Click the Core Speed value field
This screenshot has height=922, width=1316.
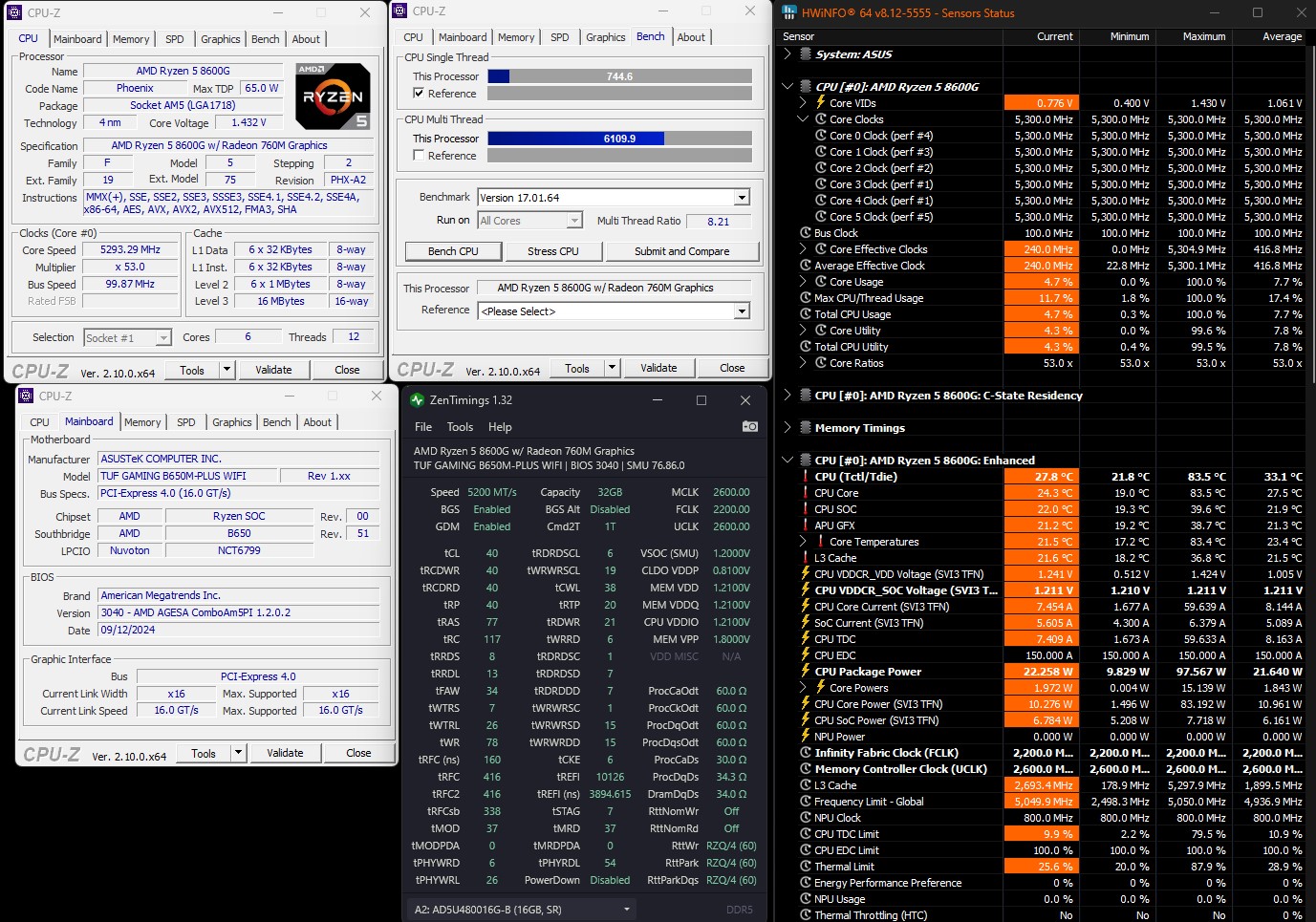coord(130,250)
